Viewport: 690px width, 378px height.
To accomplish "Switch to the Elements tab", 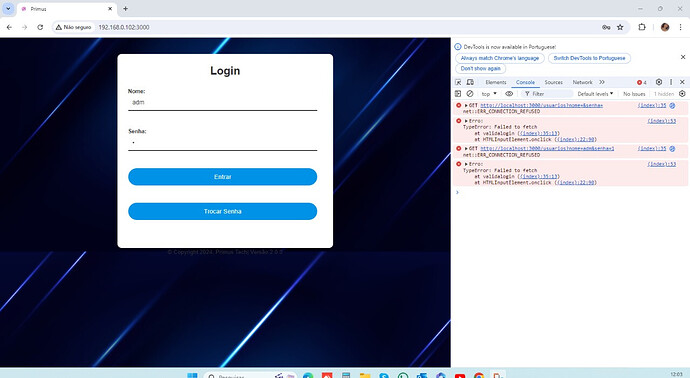I will pos(495,82).
